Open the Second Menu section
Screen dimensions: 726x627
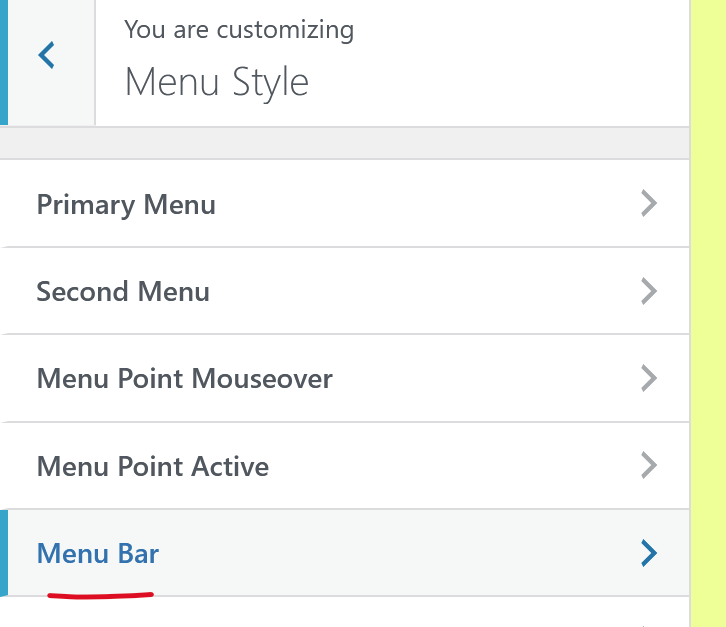(123, 292)
